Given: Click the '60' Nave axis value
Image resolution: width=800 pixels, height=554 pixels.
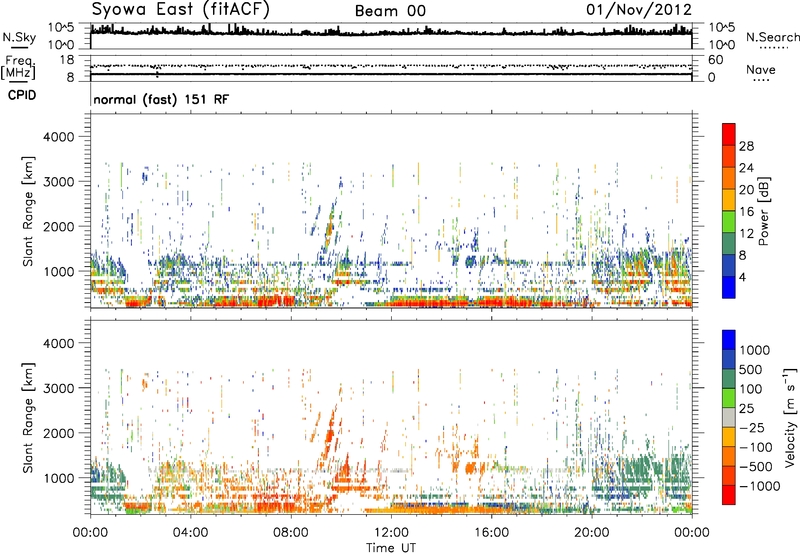Looking at the screenshot, I should pyautogui.click(x=715, y=60).
